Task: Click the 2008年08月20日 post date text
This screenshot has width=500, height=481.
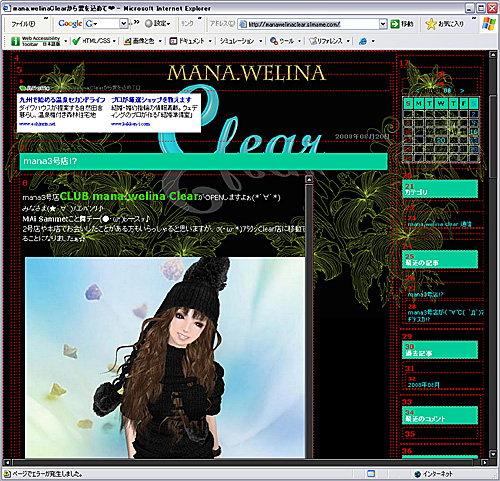Action: (x=362, y=137)
